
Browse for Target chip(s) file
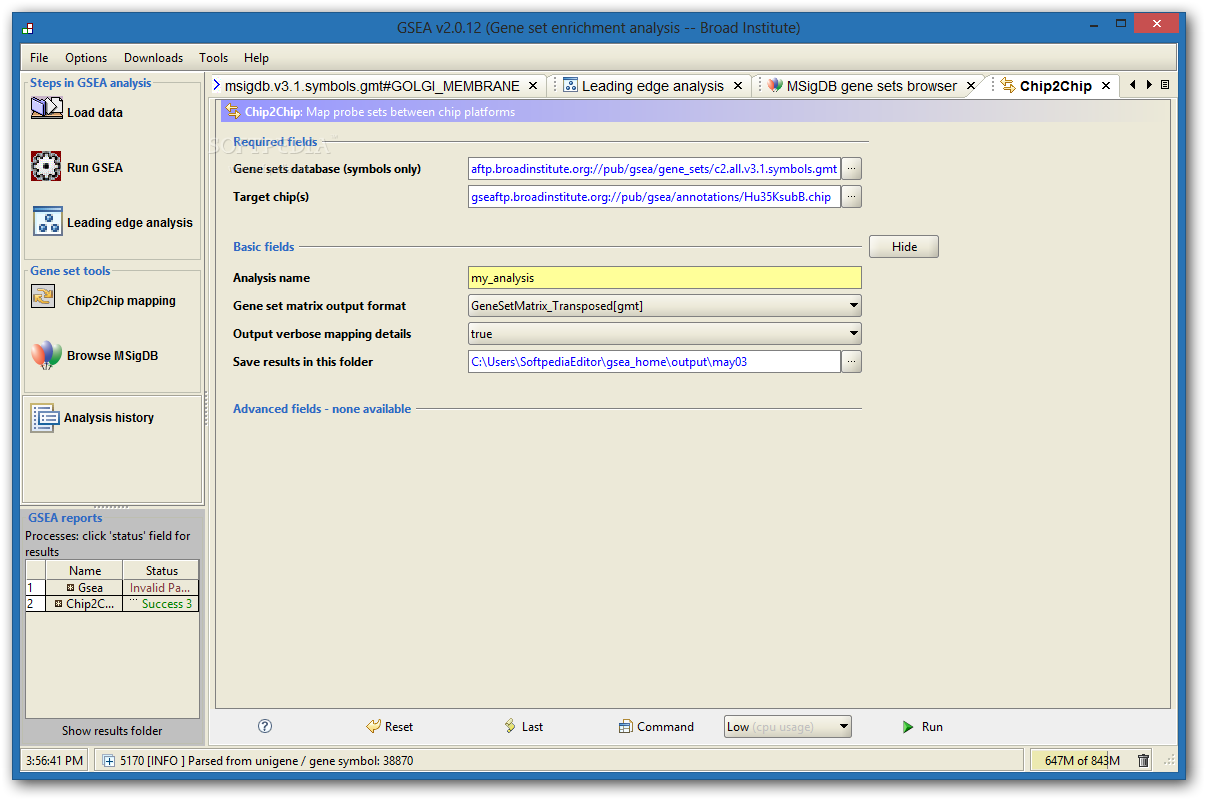click(x=851, y=197)
